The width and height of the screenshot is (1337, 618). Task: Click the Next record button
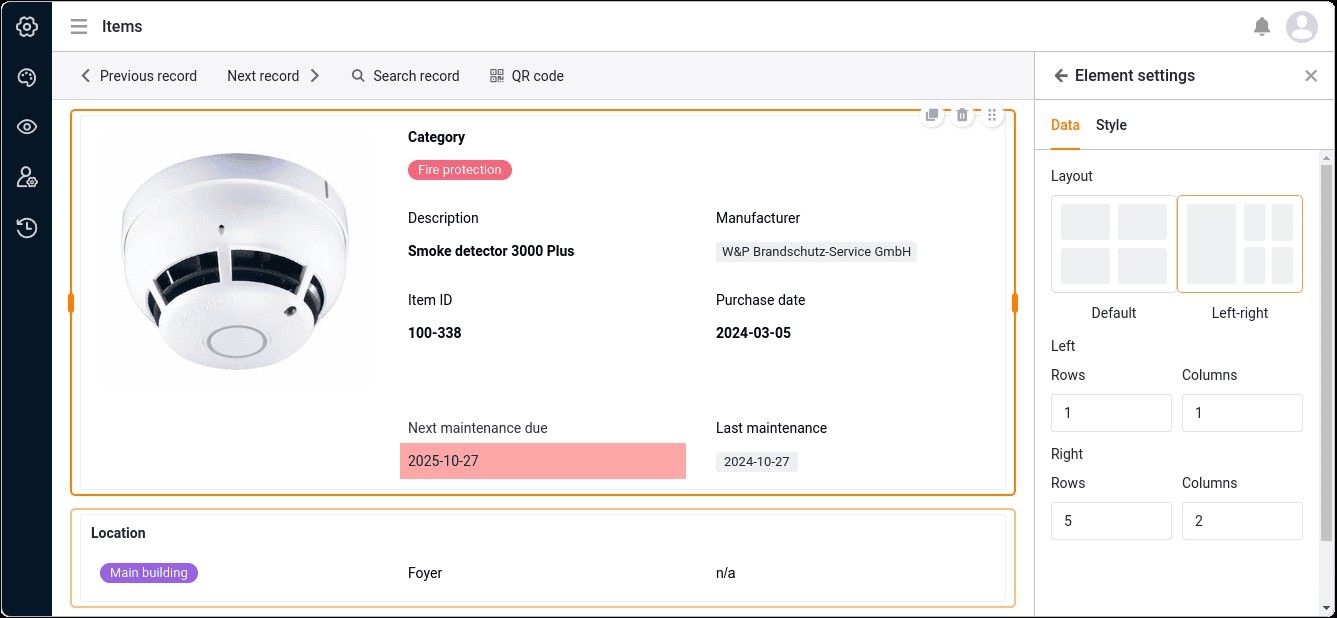click(x=273, y=76)
